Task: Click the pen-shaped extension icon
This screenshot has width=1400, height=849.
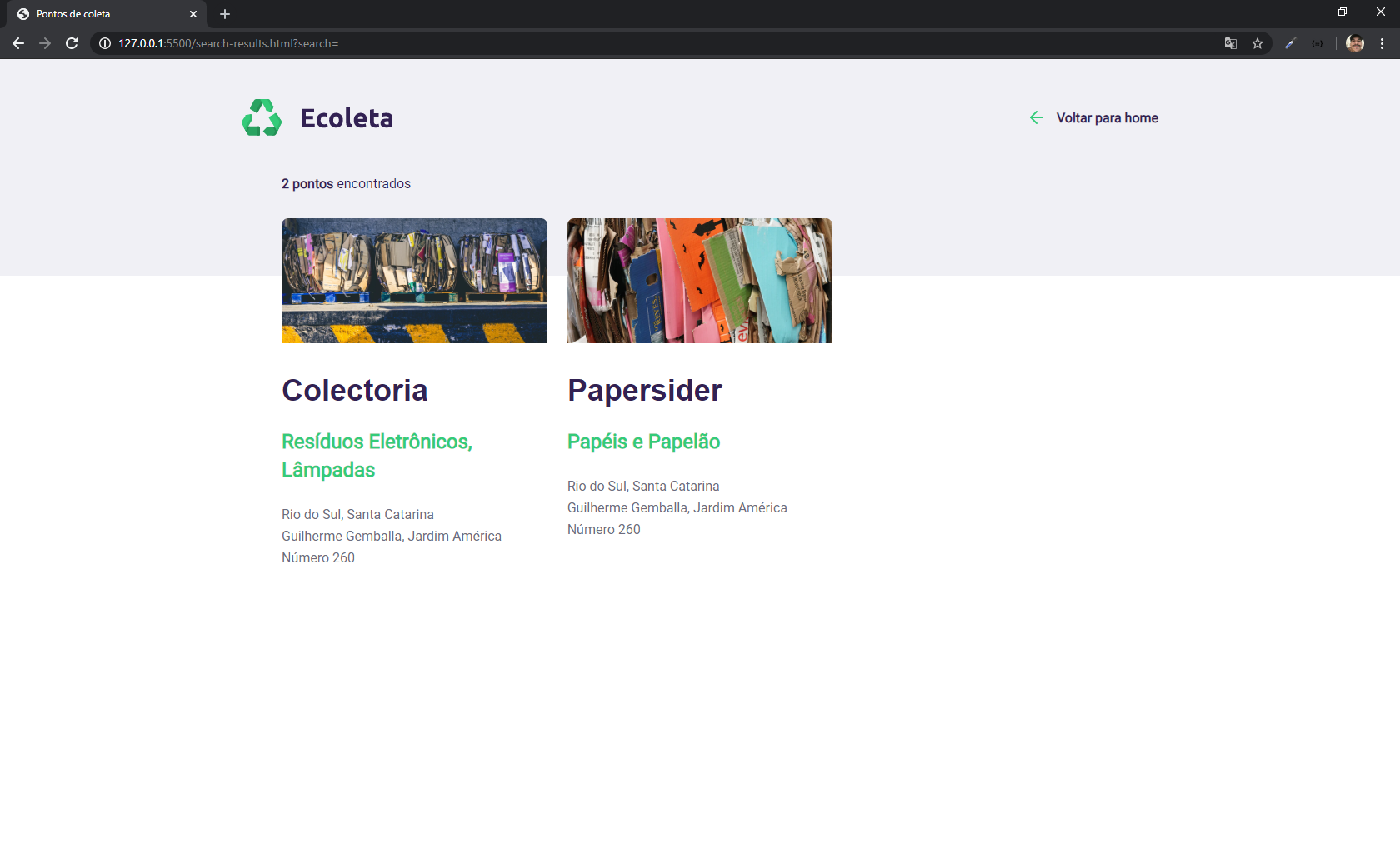Action: (1290, 43)
